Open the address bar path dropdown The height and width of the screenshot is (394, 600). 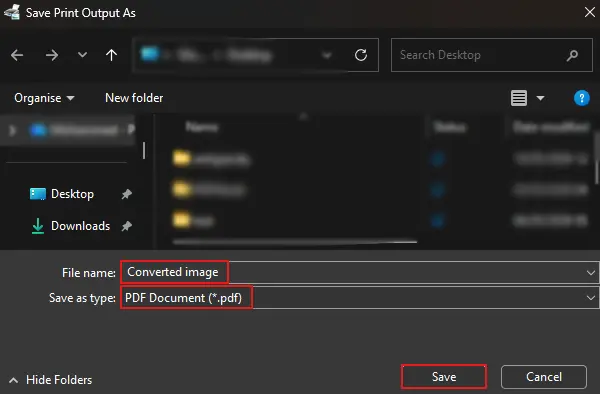click(x=326, y=55)
